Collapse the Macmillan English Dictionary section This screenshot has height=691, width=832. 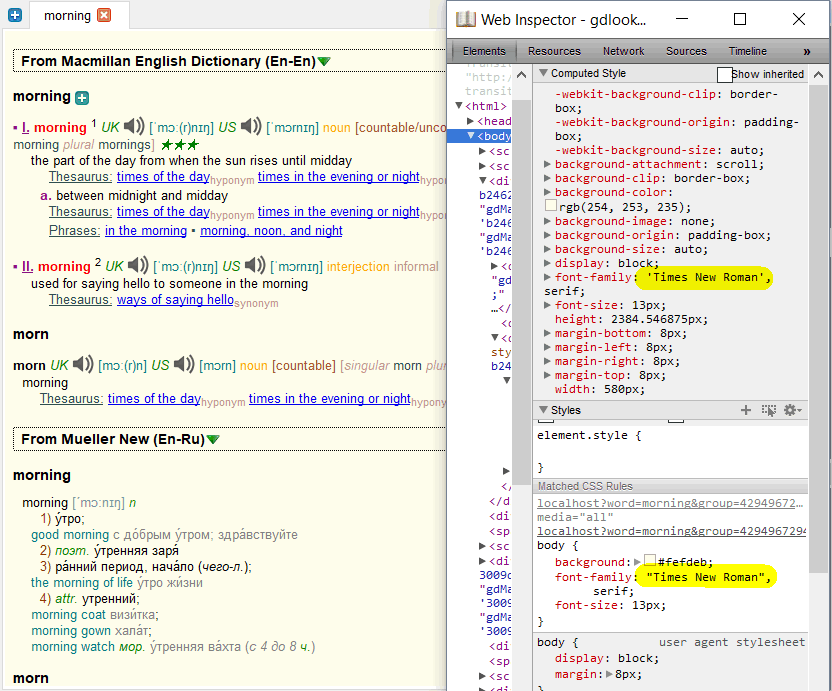pyautogui.click(x=324, y=62)
